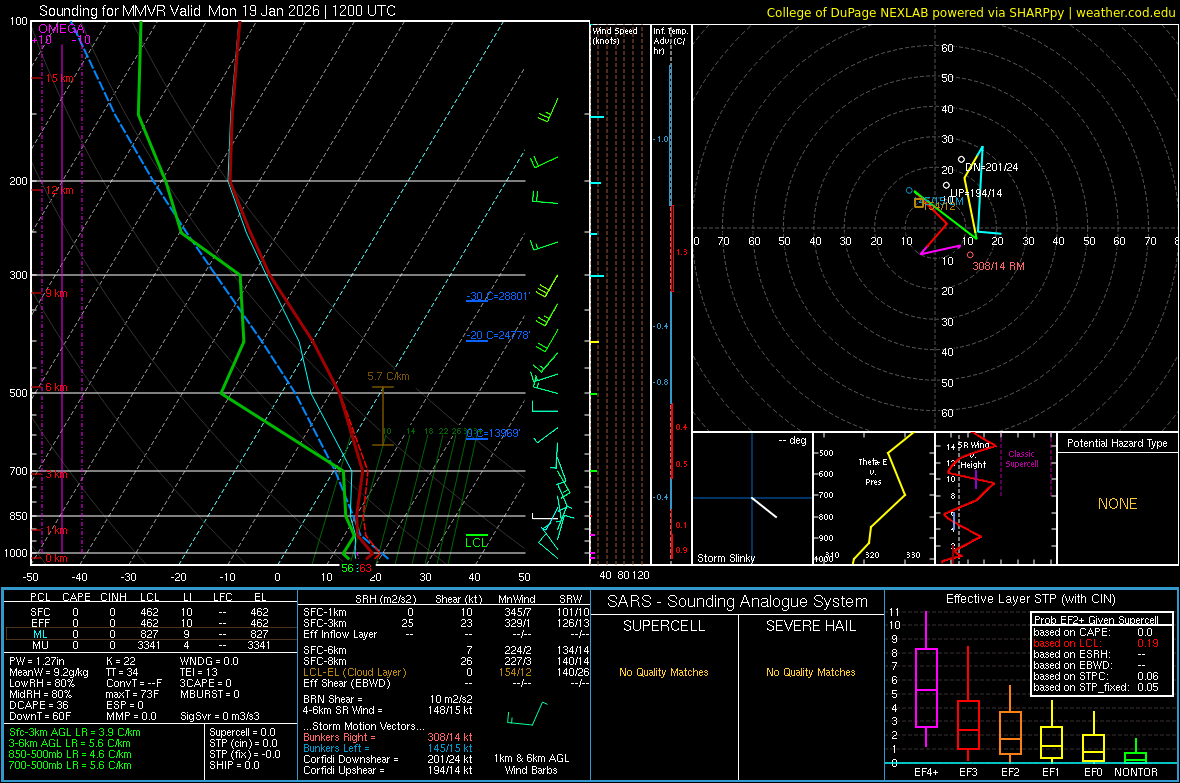Click the Prob EF2+ Given Supercell header
The image size is (1180, 783).
point(1096,620)
